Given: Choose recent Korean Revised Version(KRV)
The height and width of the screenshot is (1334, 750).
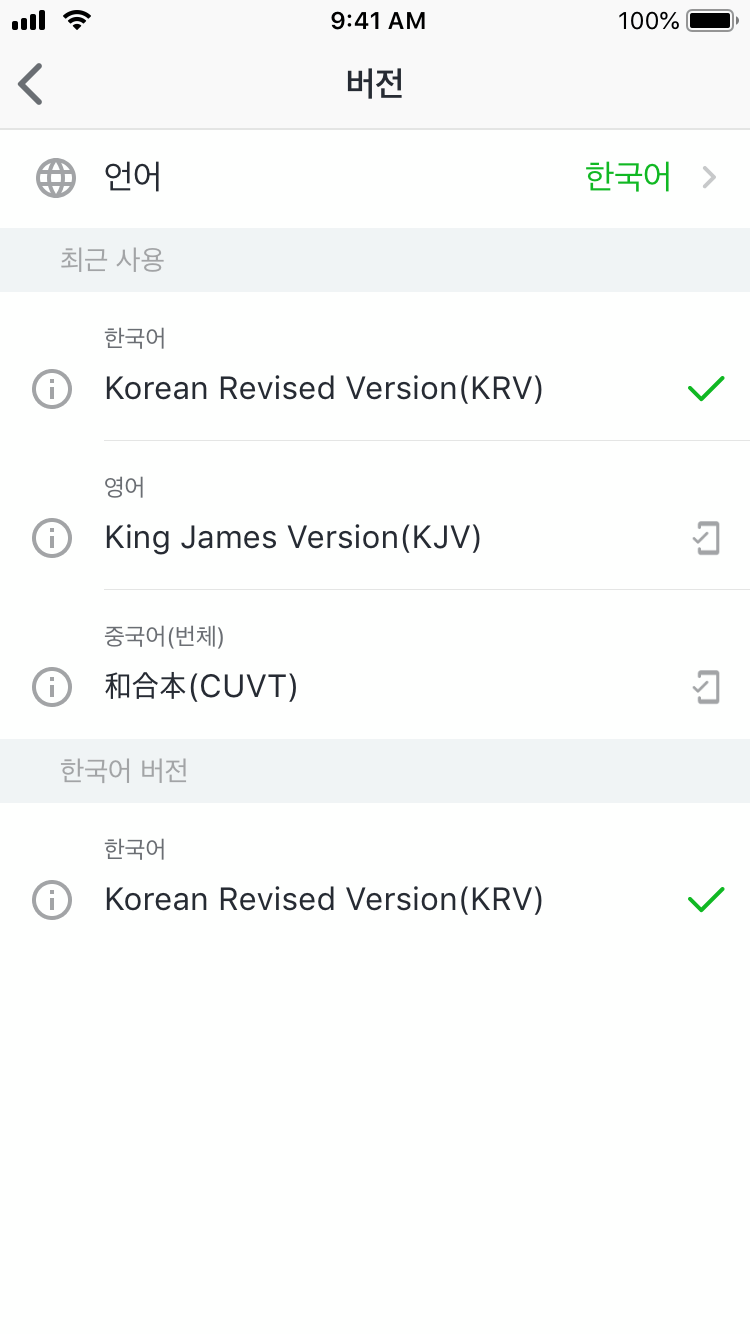Looking at the screenshot, I should pyautogui.click(x=324, y=389).
